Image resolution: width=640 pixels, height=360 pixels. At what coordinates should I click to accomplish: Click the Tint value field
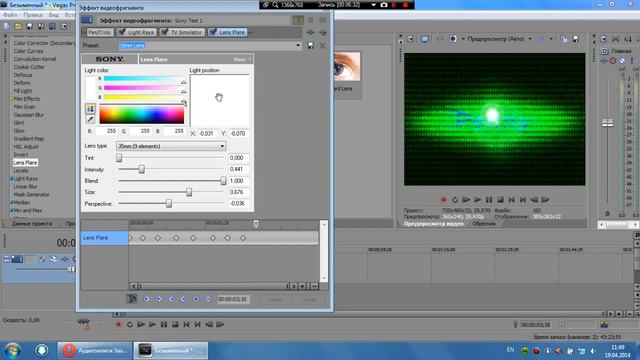tap(238, 158)
